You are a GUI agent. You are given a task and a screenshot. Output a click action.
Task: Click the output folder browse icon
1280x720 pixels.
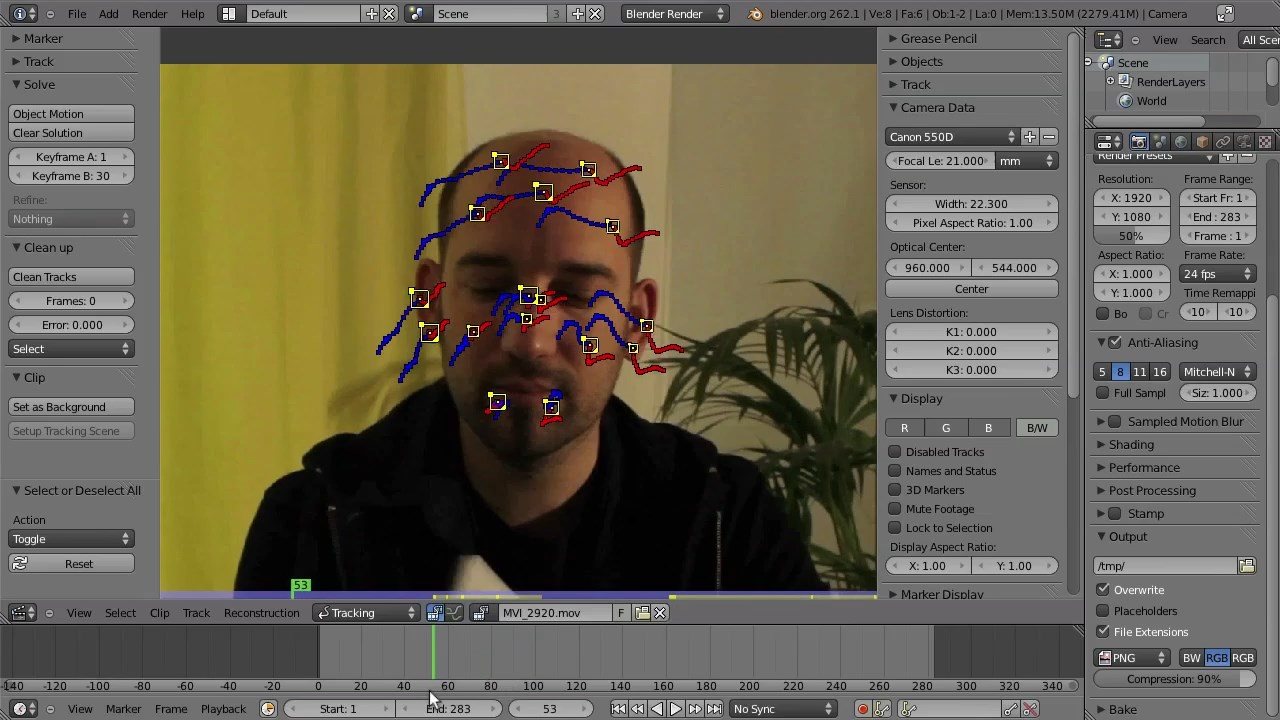coord(1246,566)
